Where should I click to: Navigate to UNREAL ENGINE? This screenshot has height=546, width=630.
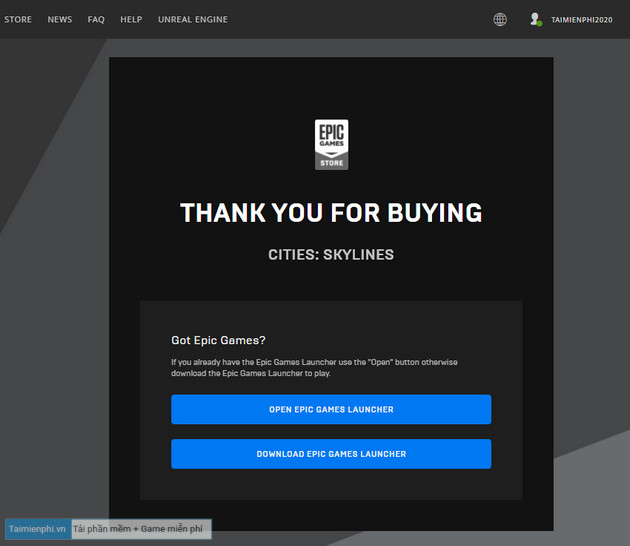click(193, 19)
